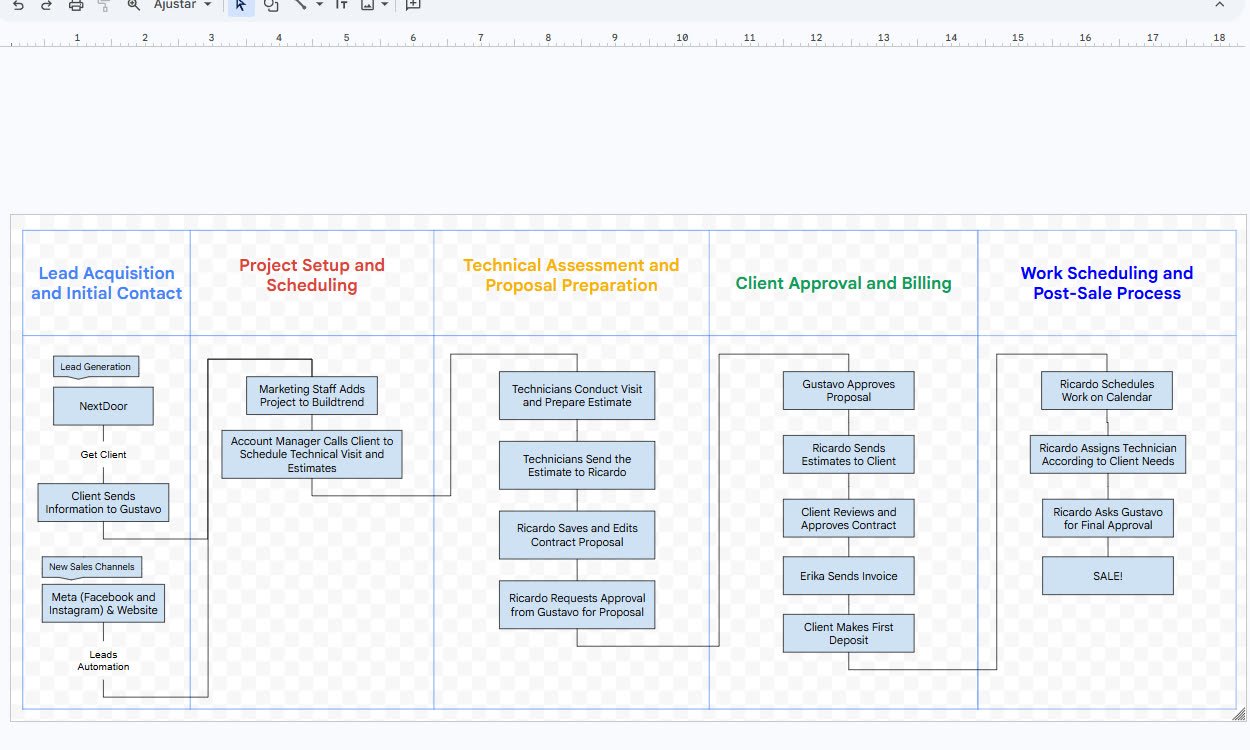The width and height of the screenshot is (1250, 750).
Task: Select 'Client Reviews and Approves Contract' box
Action: point(848,518)
